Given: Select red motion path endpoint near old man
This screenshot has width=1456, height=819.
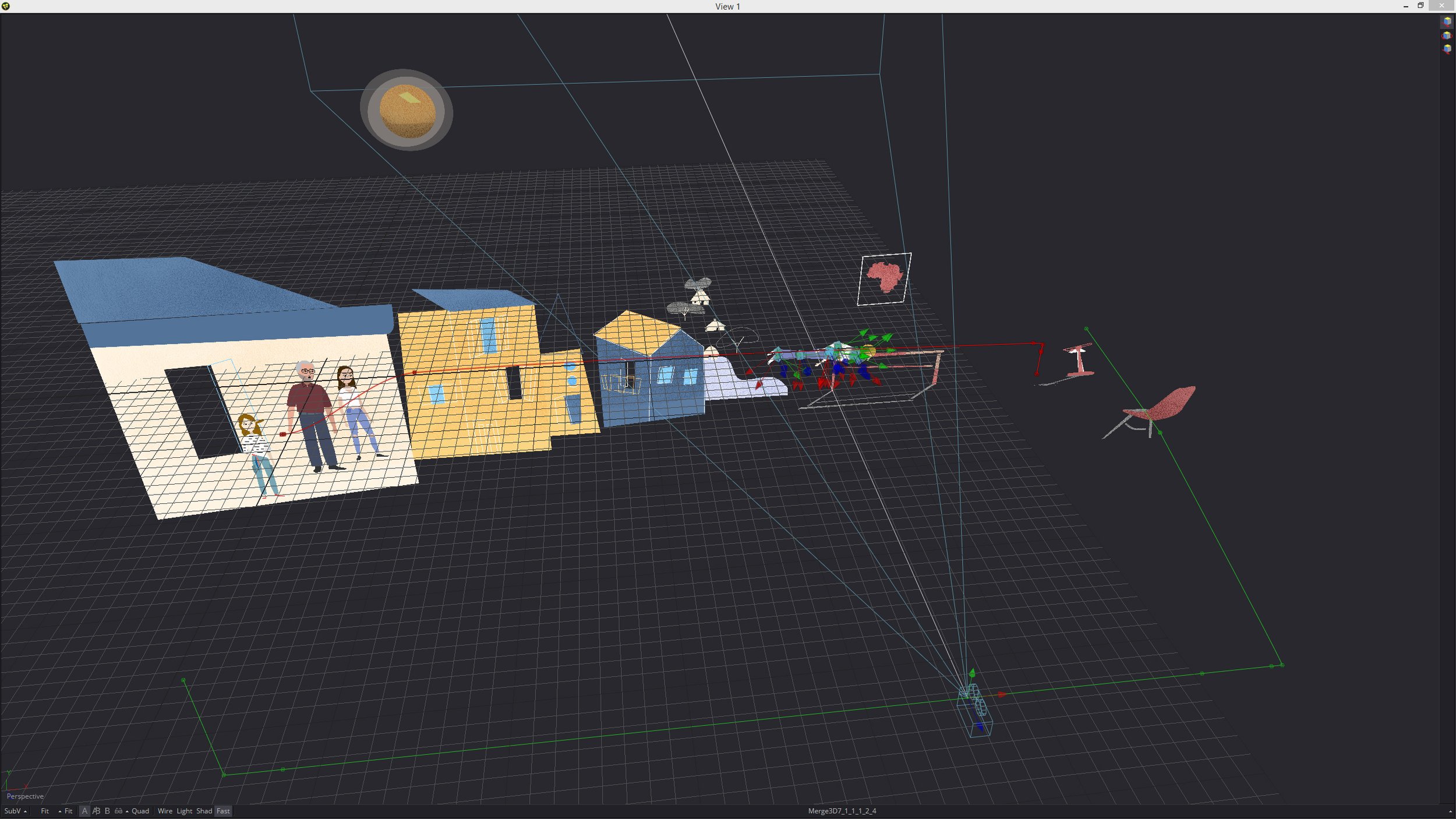Looking at the screenshot, I should [283, 434].
